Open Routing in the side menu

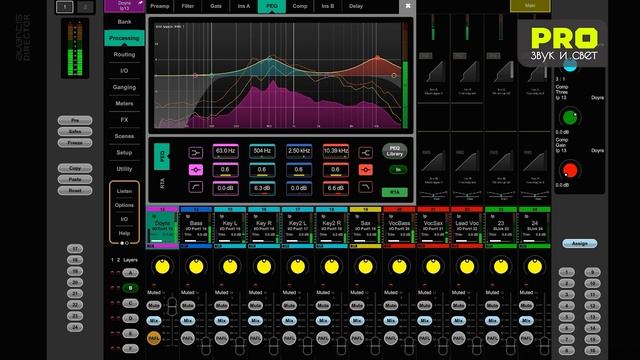[x=124, y=54]
